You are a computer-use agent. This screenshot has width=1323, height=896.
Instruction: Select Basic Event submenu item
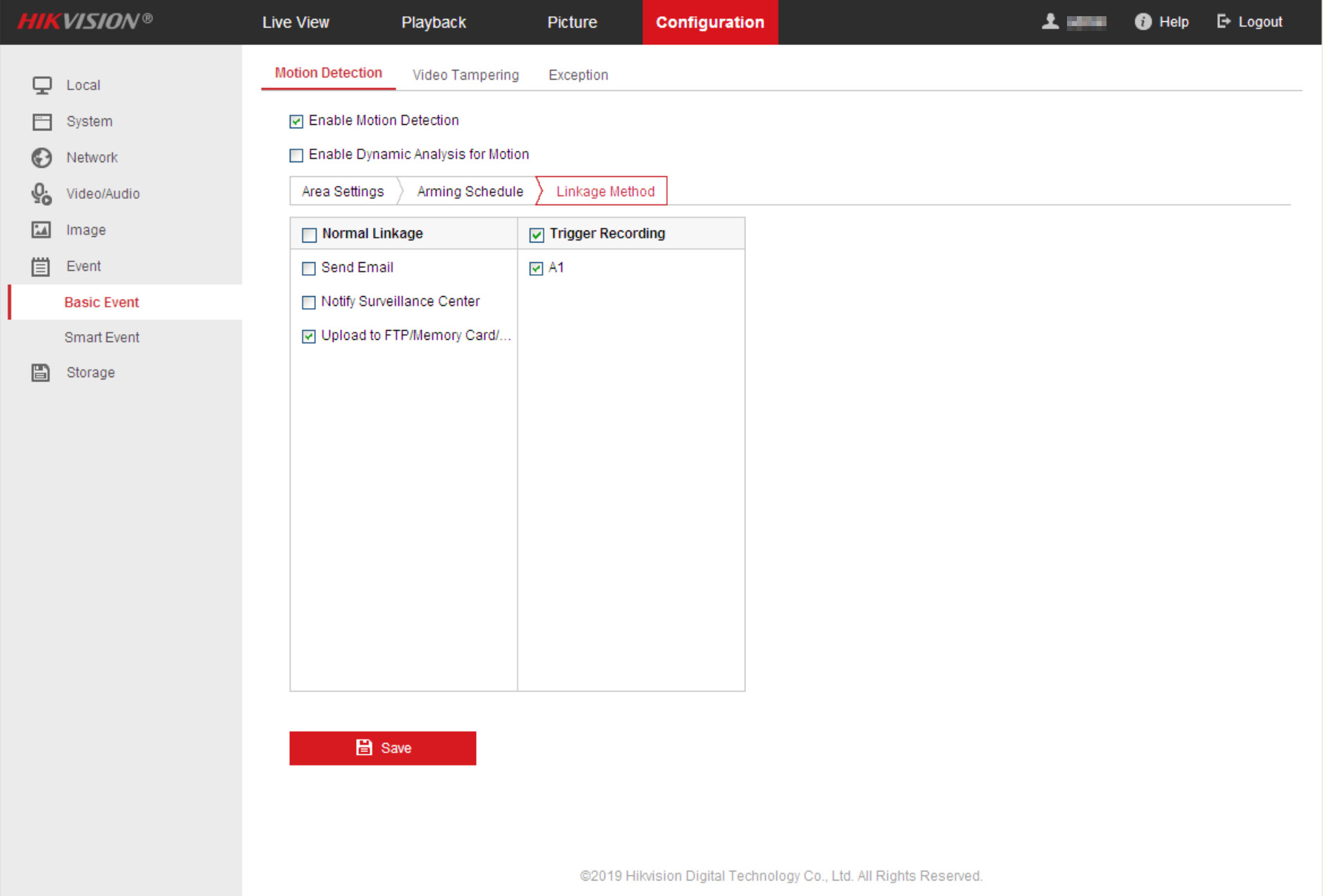(126, 302)
